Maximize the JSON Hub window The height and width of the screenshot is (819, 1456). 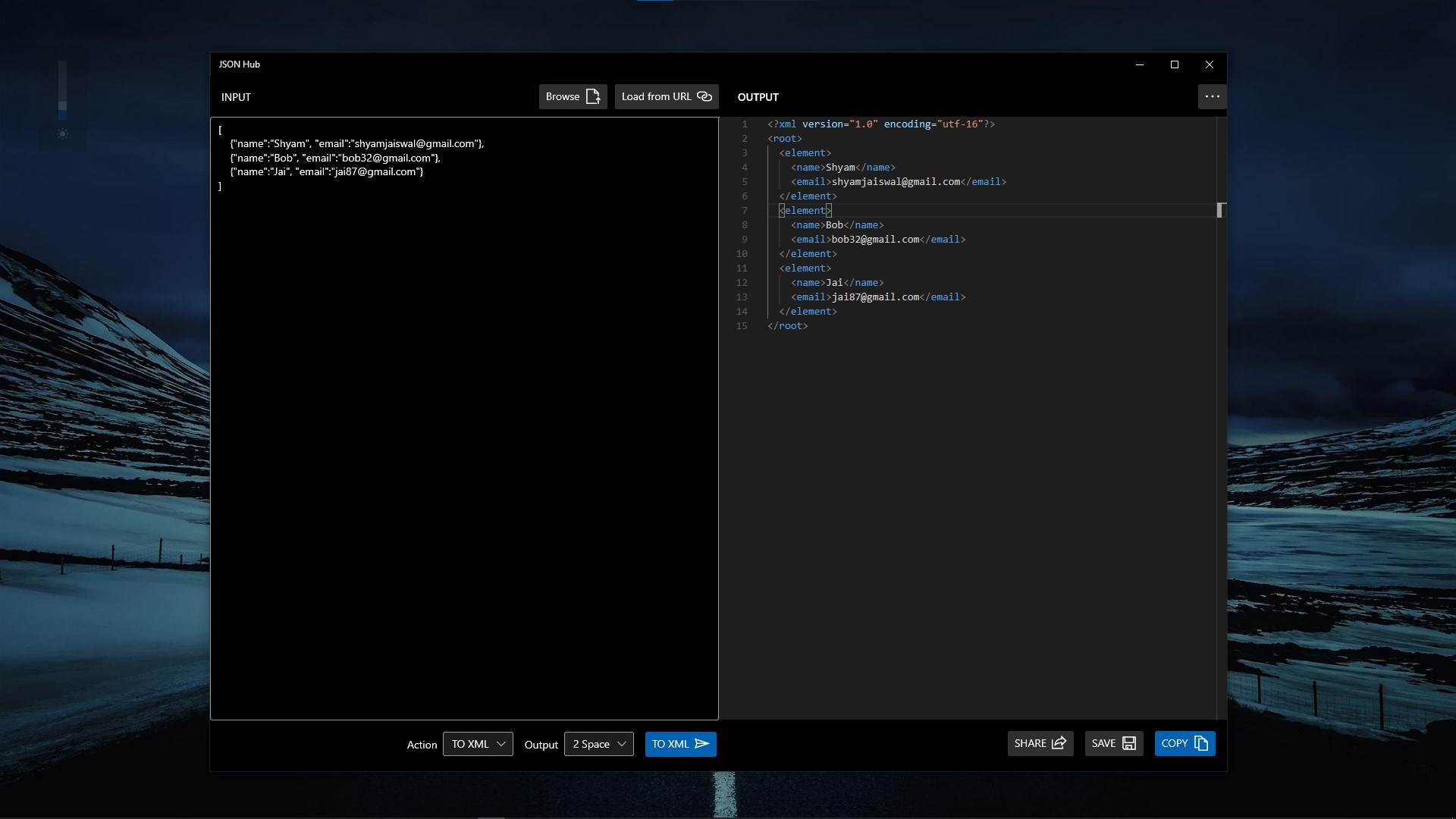pyautogui.click(x=1175, y=64)
